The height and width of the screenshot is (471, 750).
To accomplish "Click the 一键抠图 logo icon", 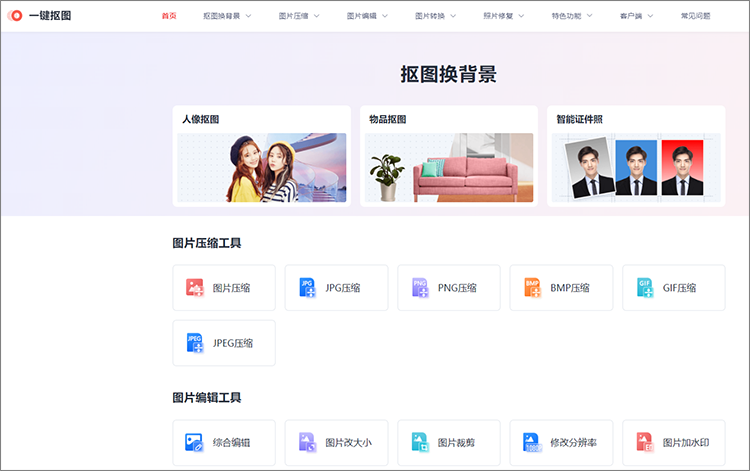I will [15, 16].
